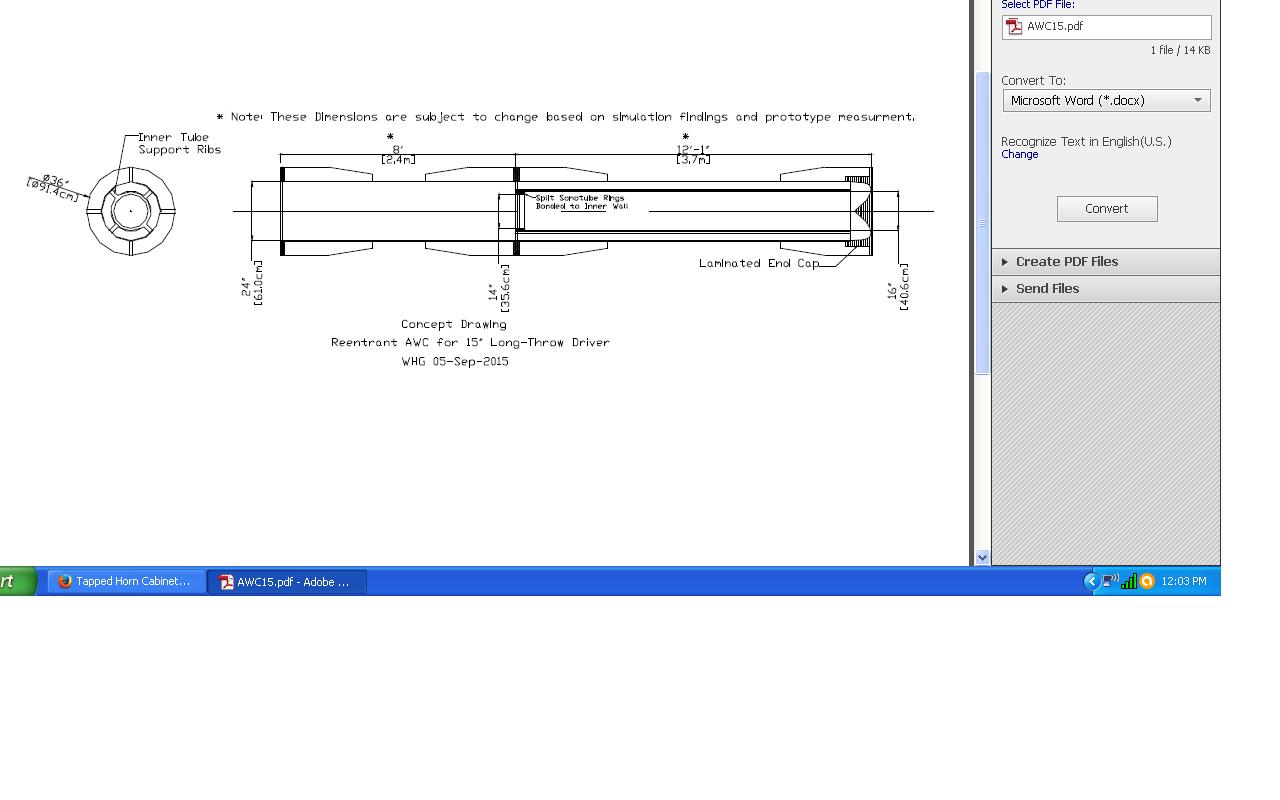This screenshot has width=1280, height=800.
Task: Click "Concept Drawing" title text in the PDF
Action: [454, 324]
